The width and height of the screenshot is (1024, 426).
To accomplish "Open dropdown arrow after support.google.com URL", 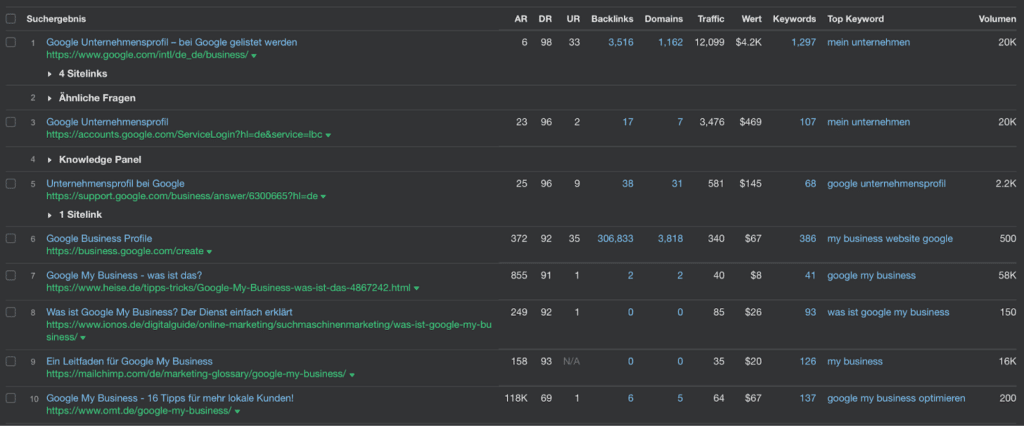I will [323, 197].
